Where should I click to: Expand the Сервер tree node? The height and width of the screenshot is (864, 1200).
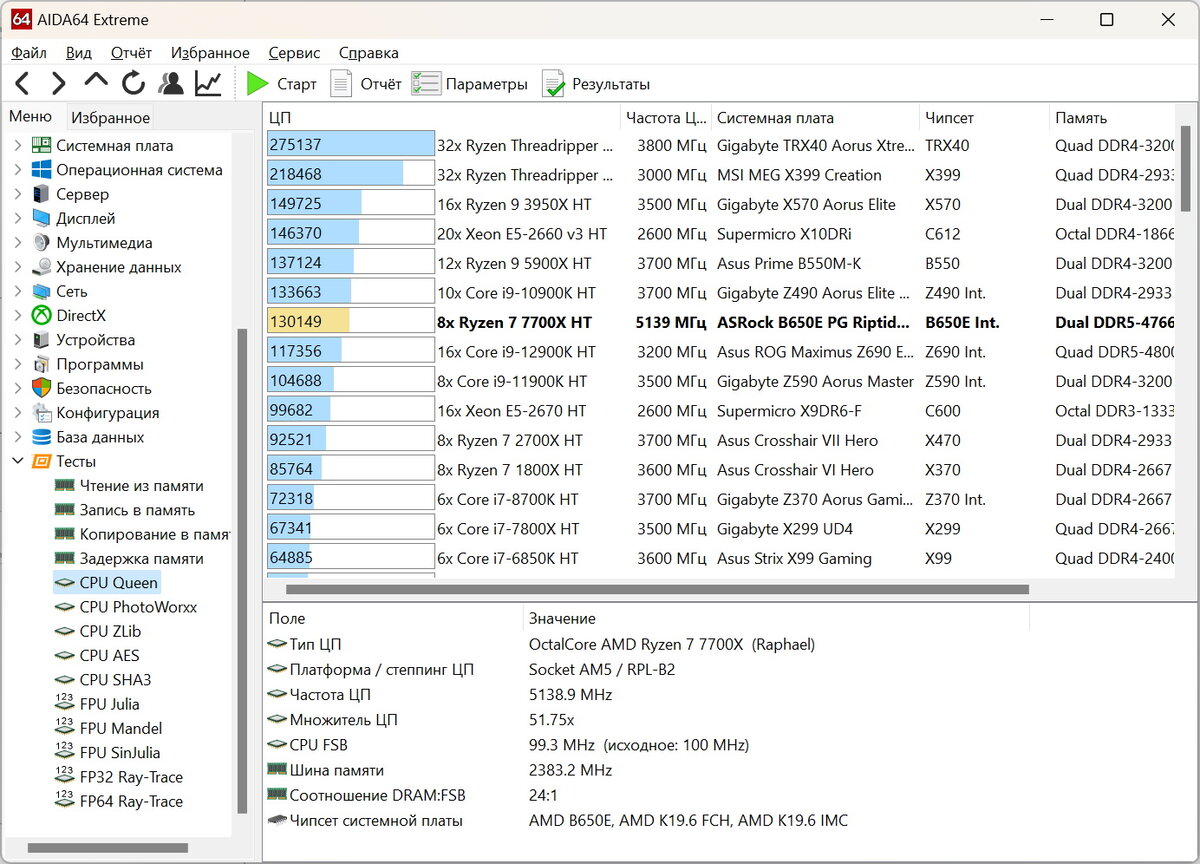click(x=17, y=194)
